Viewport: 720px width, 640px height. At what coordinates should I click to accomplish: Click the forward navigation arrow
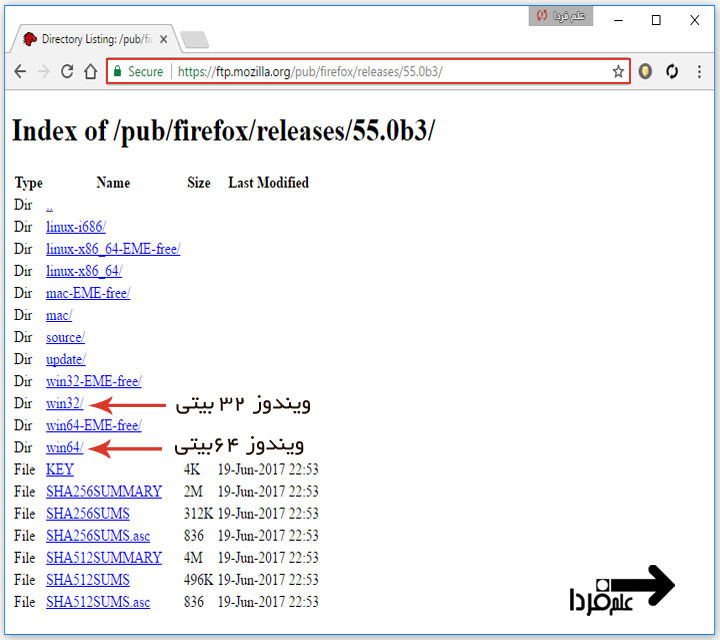pos(43,72)
